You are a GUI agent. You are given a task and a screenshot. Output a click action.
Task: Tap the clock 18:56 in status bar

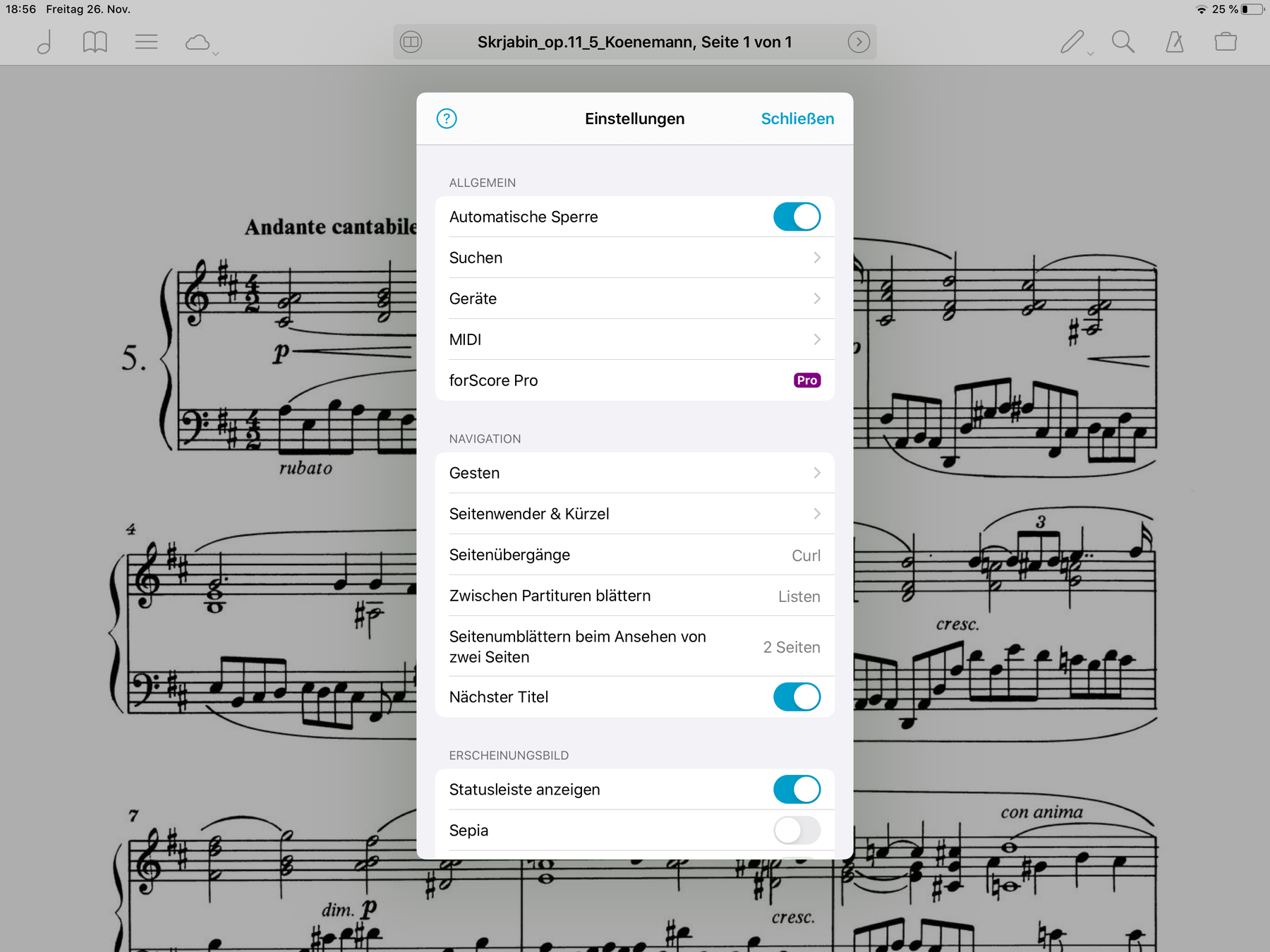pyautogui.click(x=20, y=9)
